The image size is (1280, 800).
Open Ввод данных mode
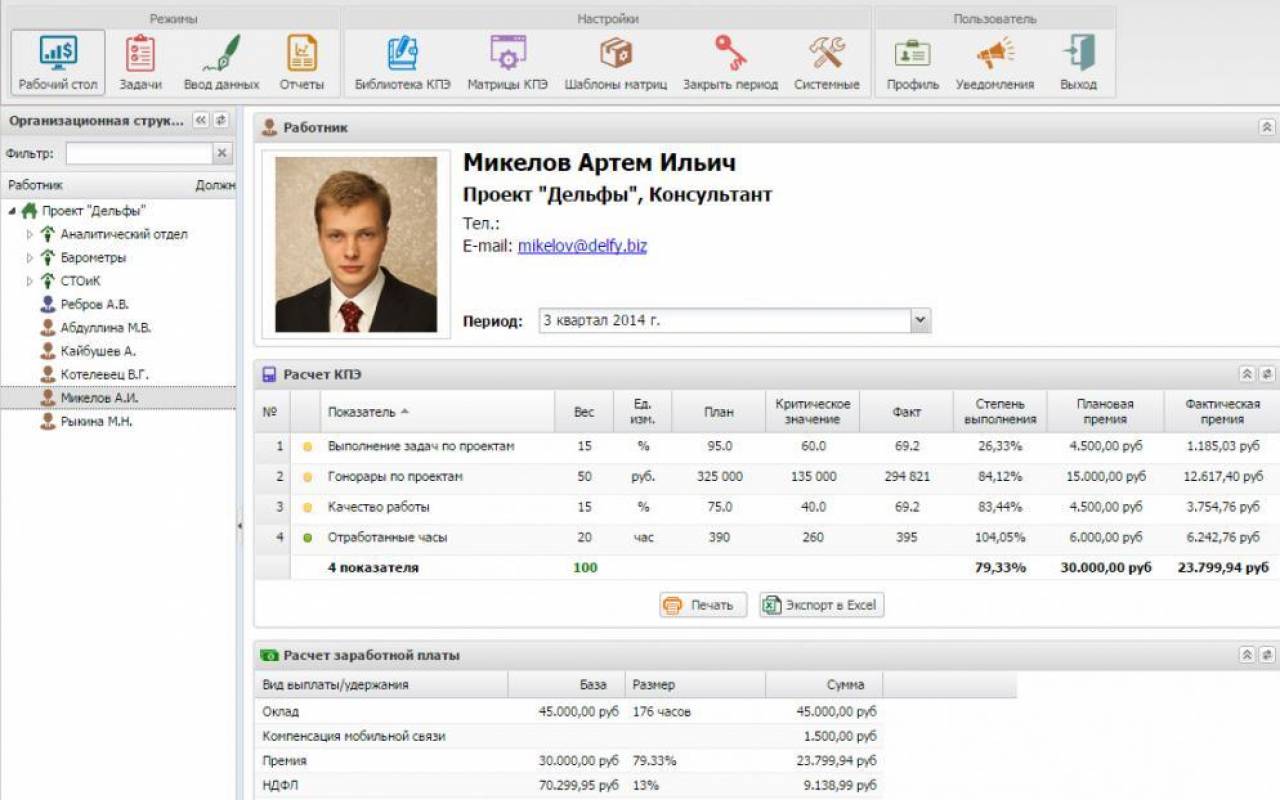tap(221, 62)
